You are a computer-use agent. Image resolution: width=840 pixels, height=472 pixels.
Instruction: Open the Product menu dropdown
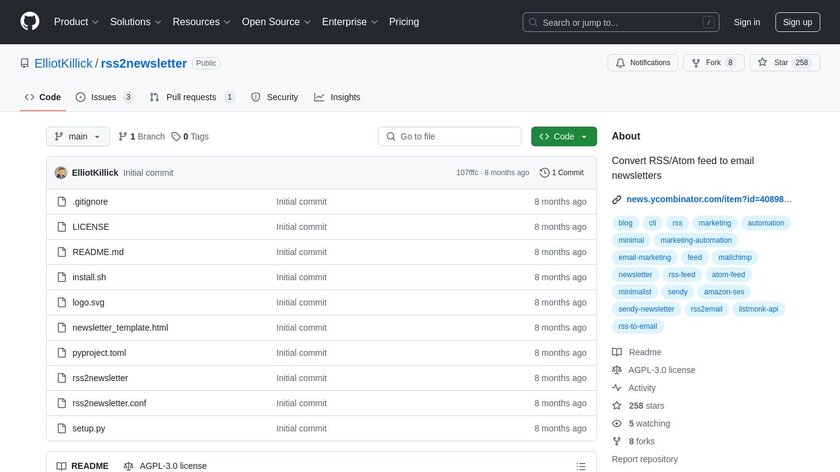(x=75, y=21)
